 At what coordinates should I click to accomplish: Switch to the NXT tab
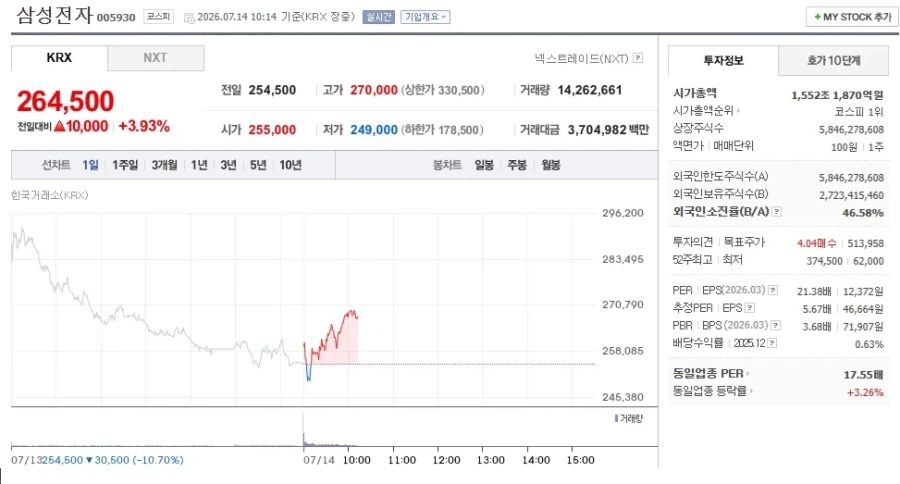coord(155,58)
